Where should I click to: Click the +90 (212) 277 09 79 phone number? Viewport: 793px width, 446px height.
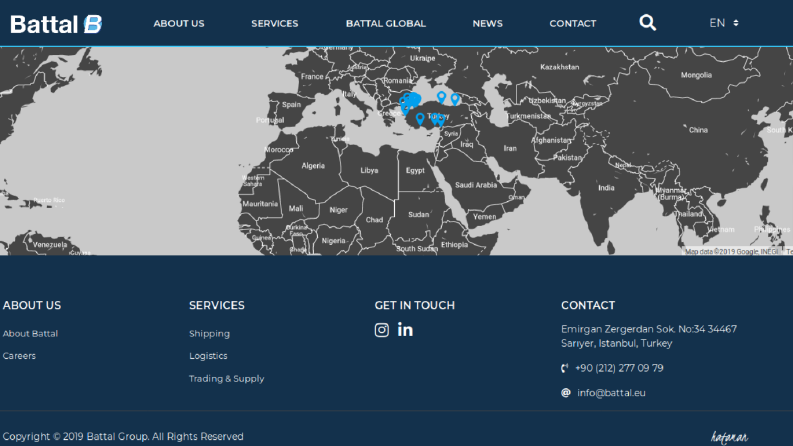(x=620, y=368)
